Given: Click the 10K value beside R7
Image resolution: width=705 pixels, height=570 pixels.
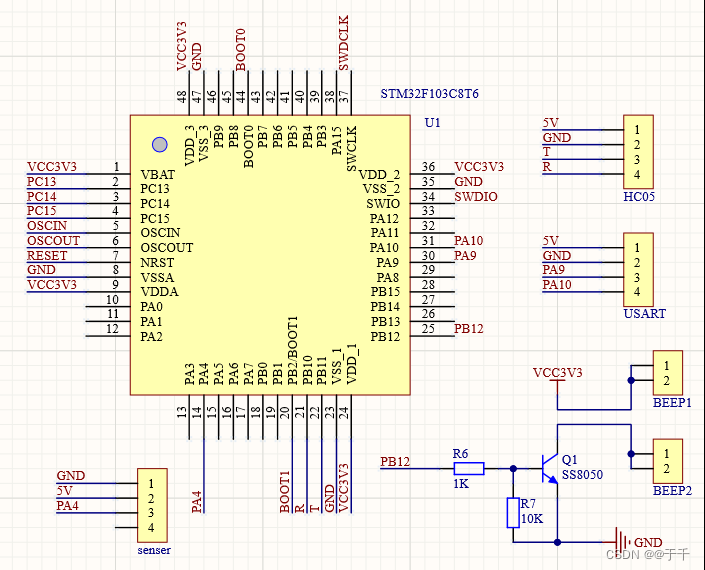Looking at the screenshot, I should tap(532, 519).
